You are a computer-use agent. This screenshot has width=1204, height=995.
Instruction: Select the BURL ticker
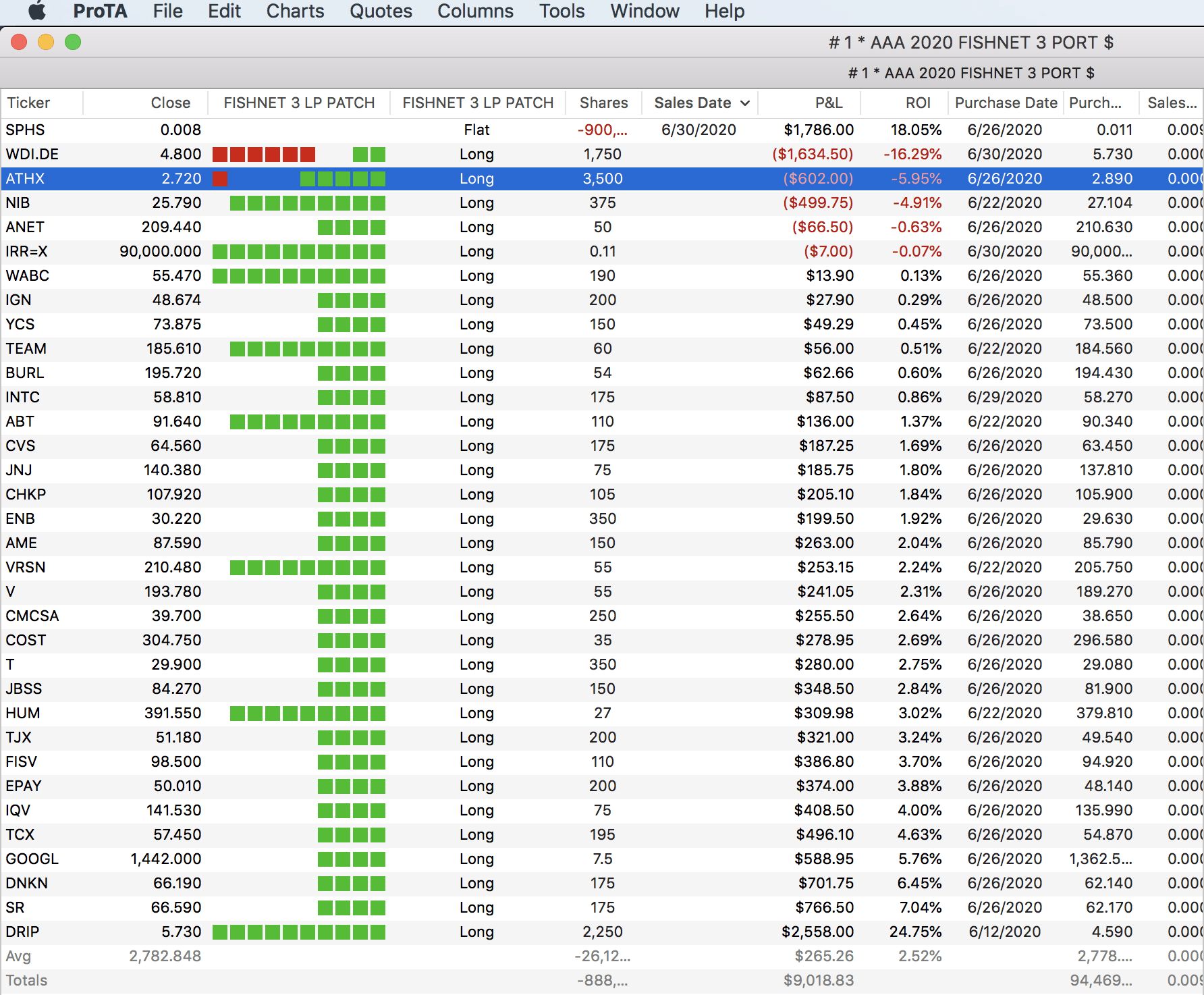point(24,373)
